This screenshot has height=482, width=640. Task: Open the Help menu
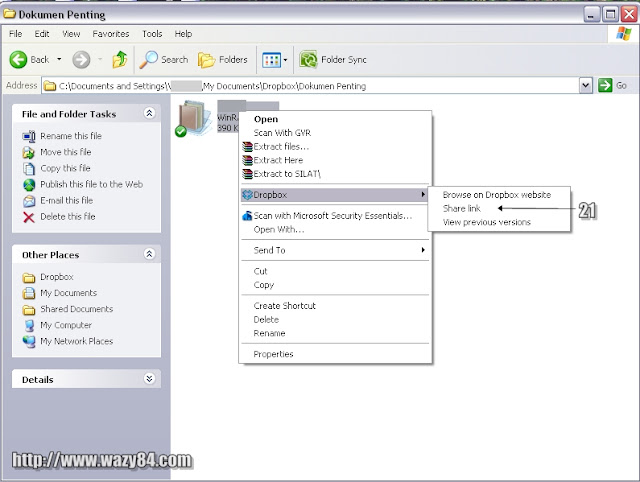pyautogui.click(x=183, y=34)
